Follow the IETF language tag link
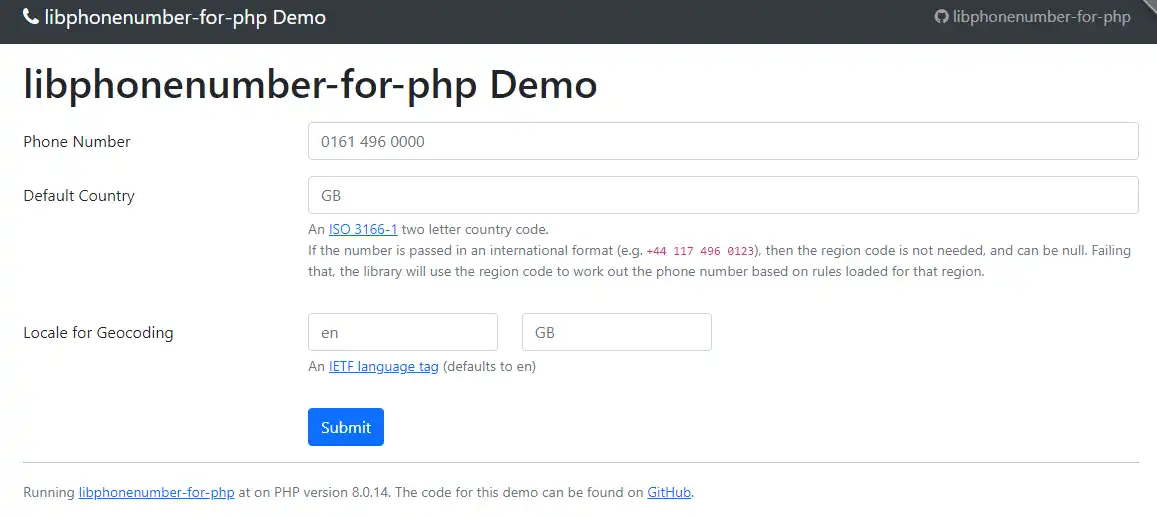Image resolution: width=1157 pixels, height=518 pixels. pyautogui.click(x=383, y=366)
